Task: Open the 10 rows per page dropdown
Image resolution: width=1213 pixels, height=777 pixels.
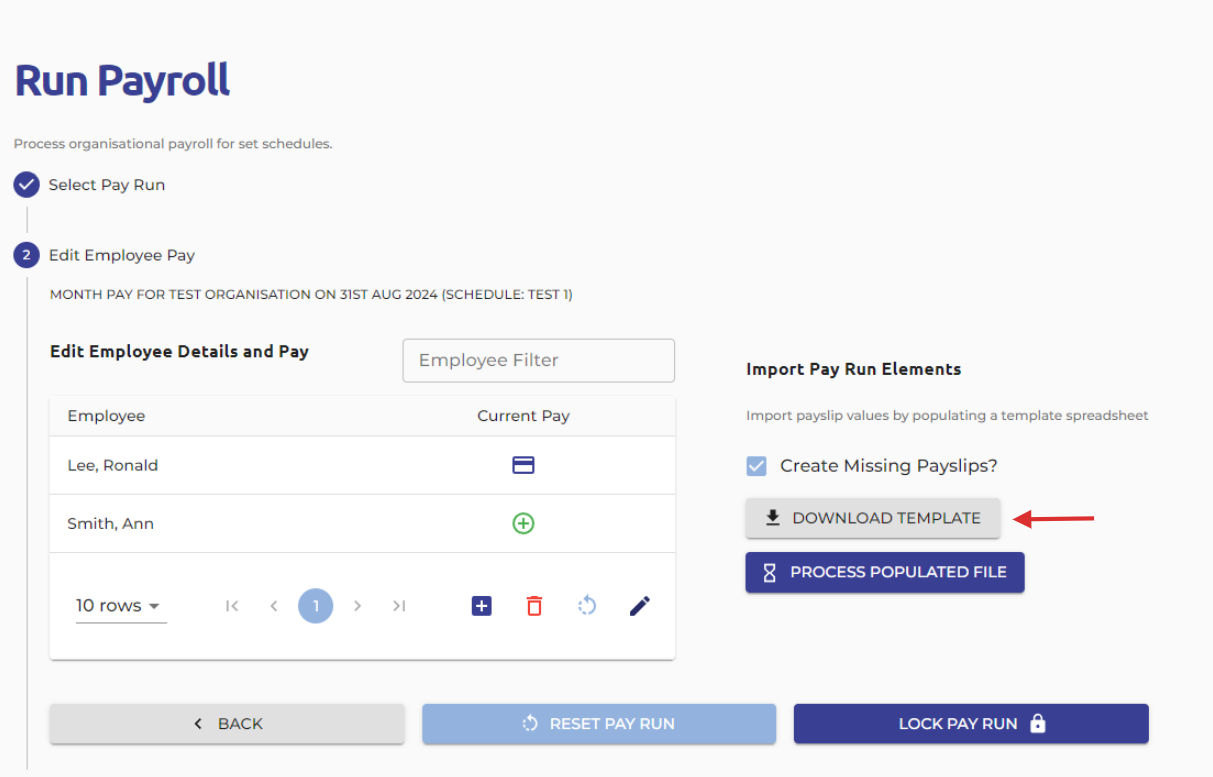Action: (120, 606)
